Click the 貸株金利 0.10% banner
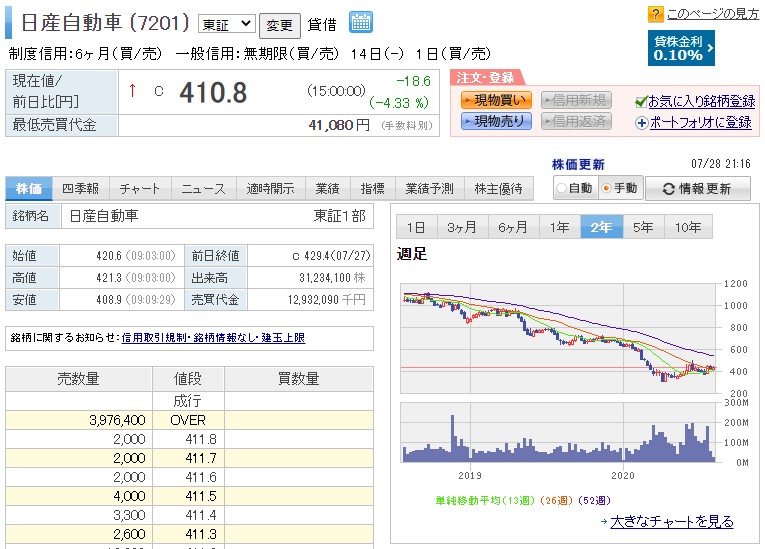 click(x=681, y=48)
